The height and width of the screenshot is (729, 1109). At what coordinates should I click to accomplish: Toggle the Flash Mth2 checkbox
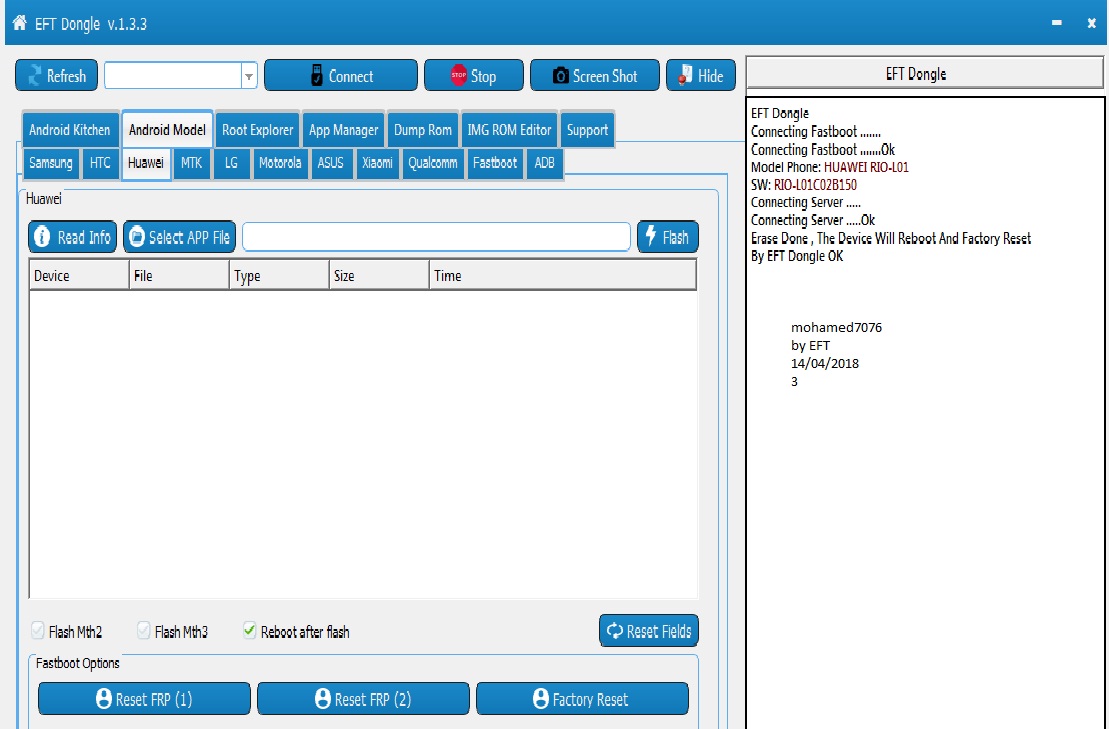[x=37, y=630]
